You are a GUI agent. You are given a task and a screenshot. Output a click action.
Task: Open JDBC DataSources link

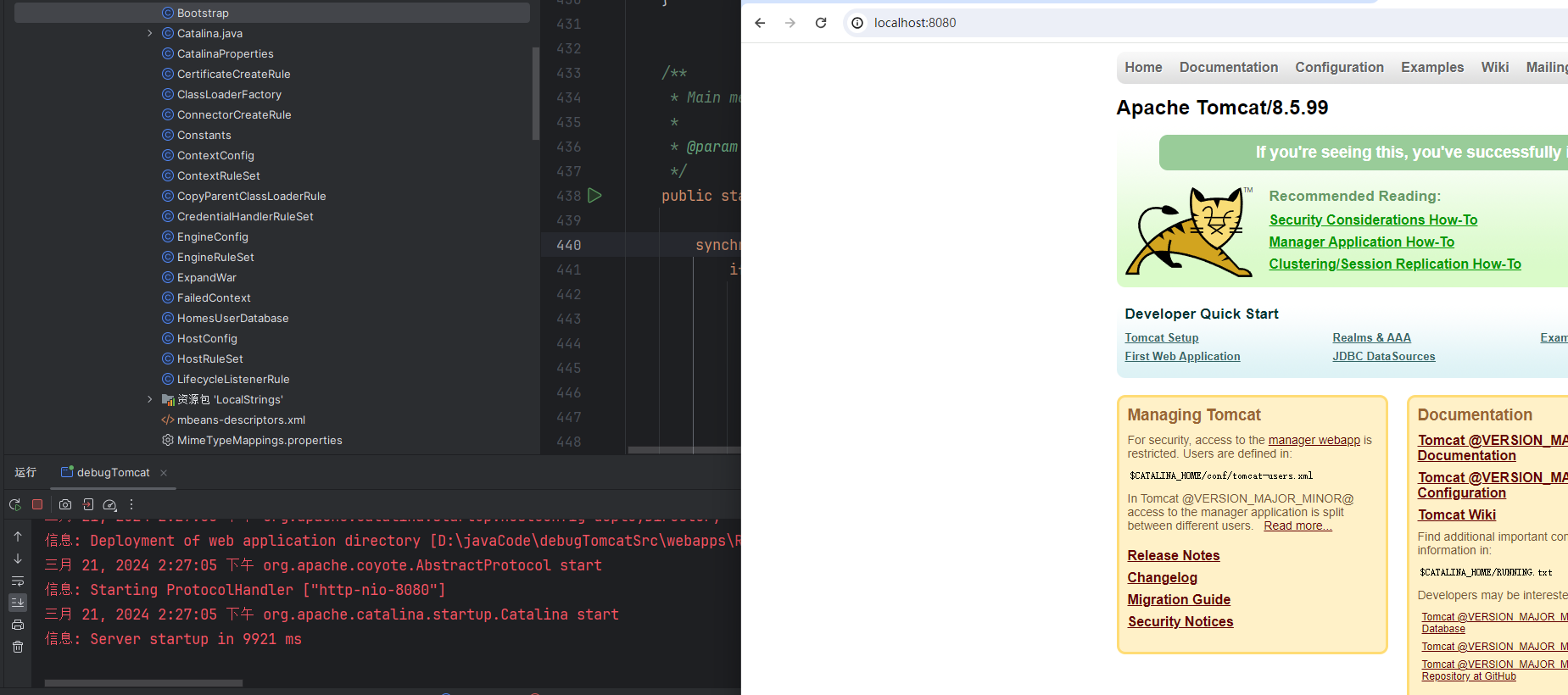[1383, 356]
